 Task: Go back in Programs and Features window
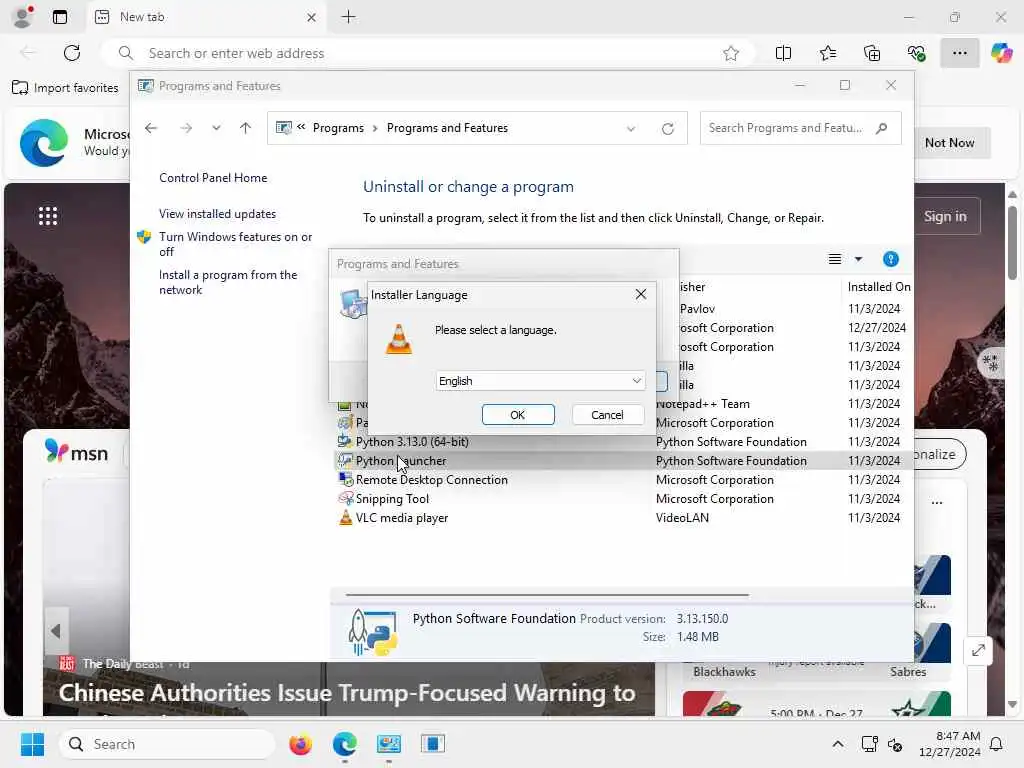[x=151, y=128]
